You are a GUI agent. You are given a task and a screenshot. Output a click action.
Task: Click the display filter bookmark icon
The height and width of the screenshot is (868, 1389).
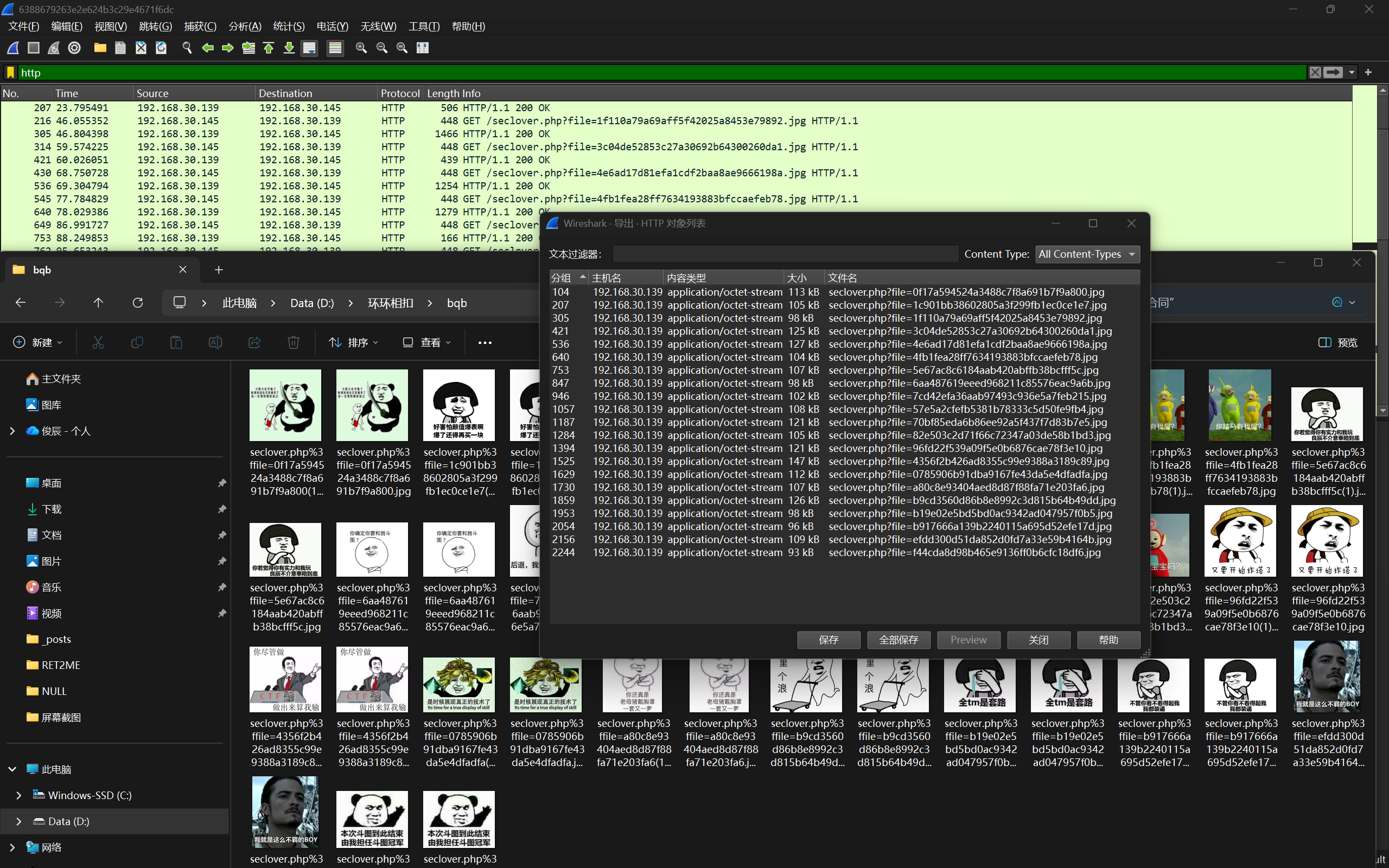point(10,73)
